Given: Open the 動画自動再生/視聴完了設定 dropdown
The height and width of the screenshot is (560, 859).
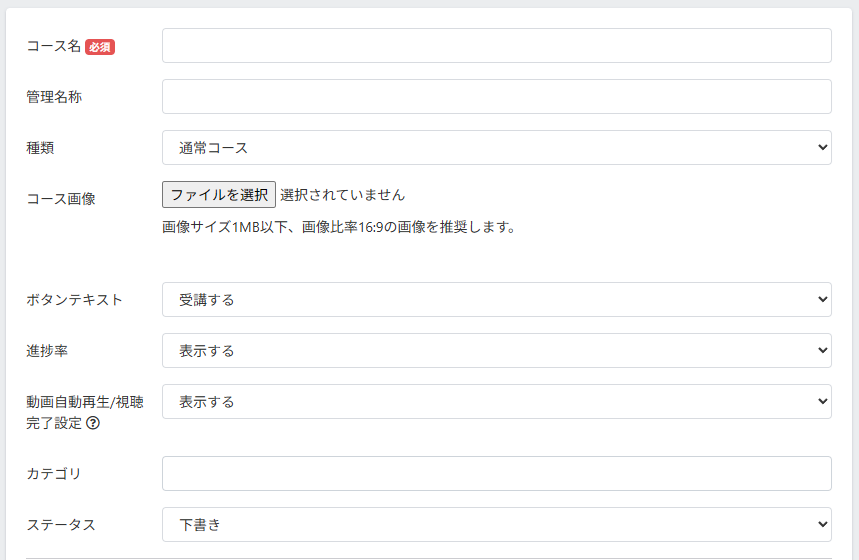Looking at the screenshot, I should click(496, 402).
